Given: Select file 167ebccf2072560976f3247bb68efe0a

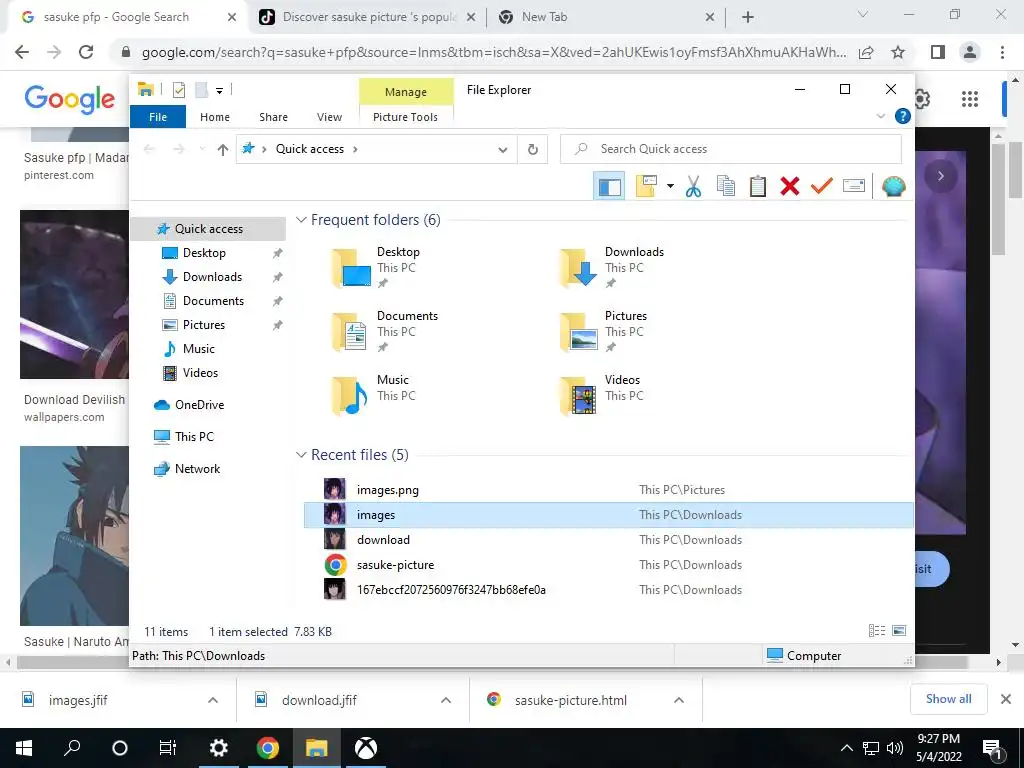Looking at the screenshot, I should pyautogui.click(x=609, y=590).
